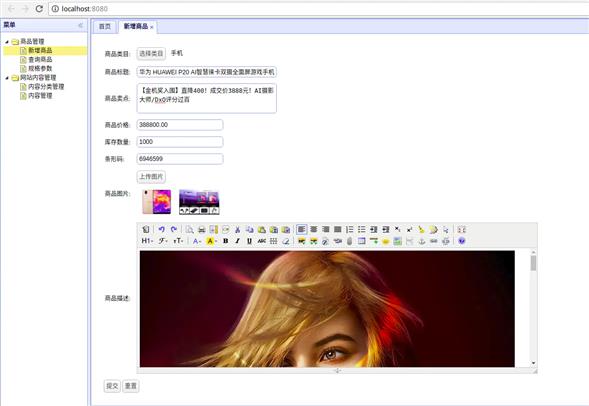This screenshot has width=589, height=406.
Task: Open the font size dropdown in the editor
Action: click(178, 241)
